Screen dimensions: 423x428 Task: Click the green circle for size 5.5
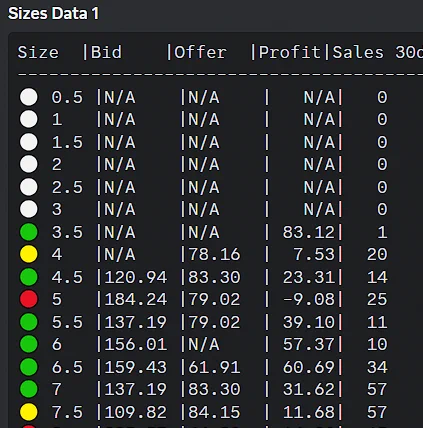29,322
